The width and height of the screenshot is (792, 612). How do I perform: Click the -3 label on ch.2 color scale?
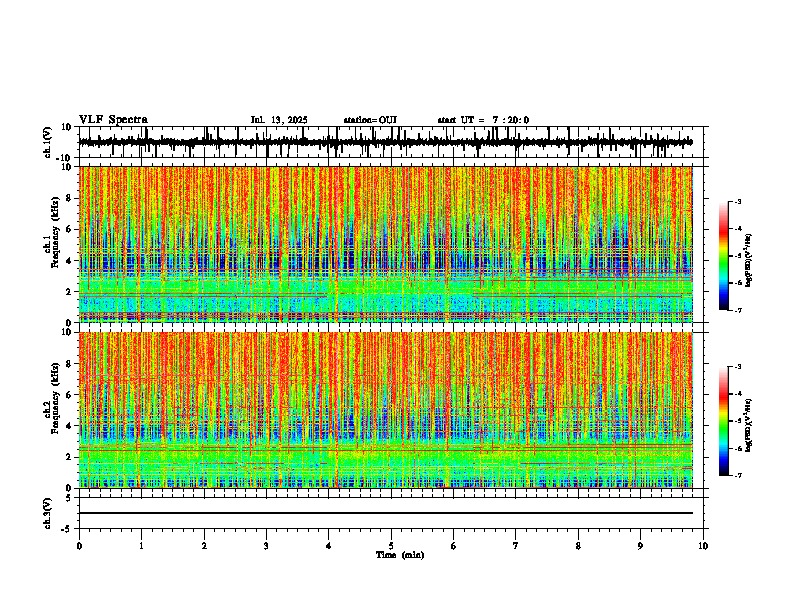[738, 367]
